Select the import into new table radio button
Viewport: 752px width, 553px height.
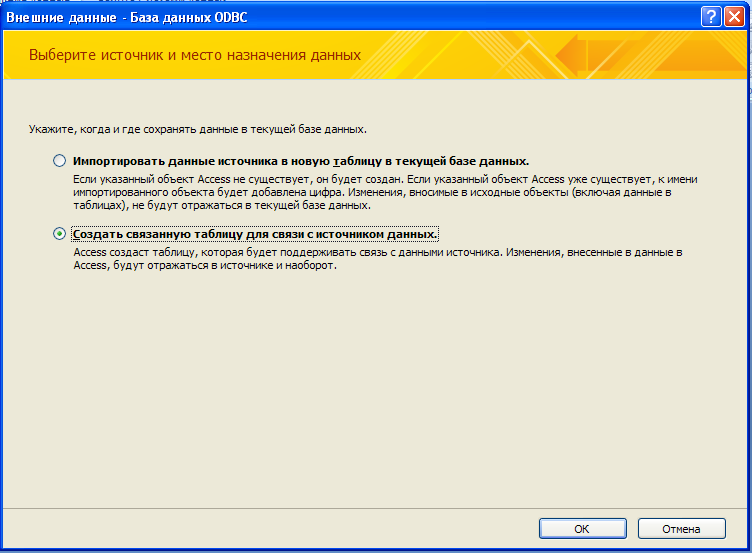[60, 160]
